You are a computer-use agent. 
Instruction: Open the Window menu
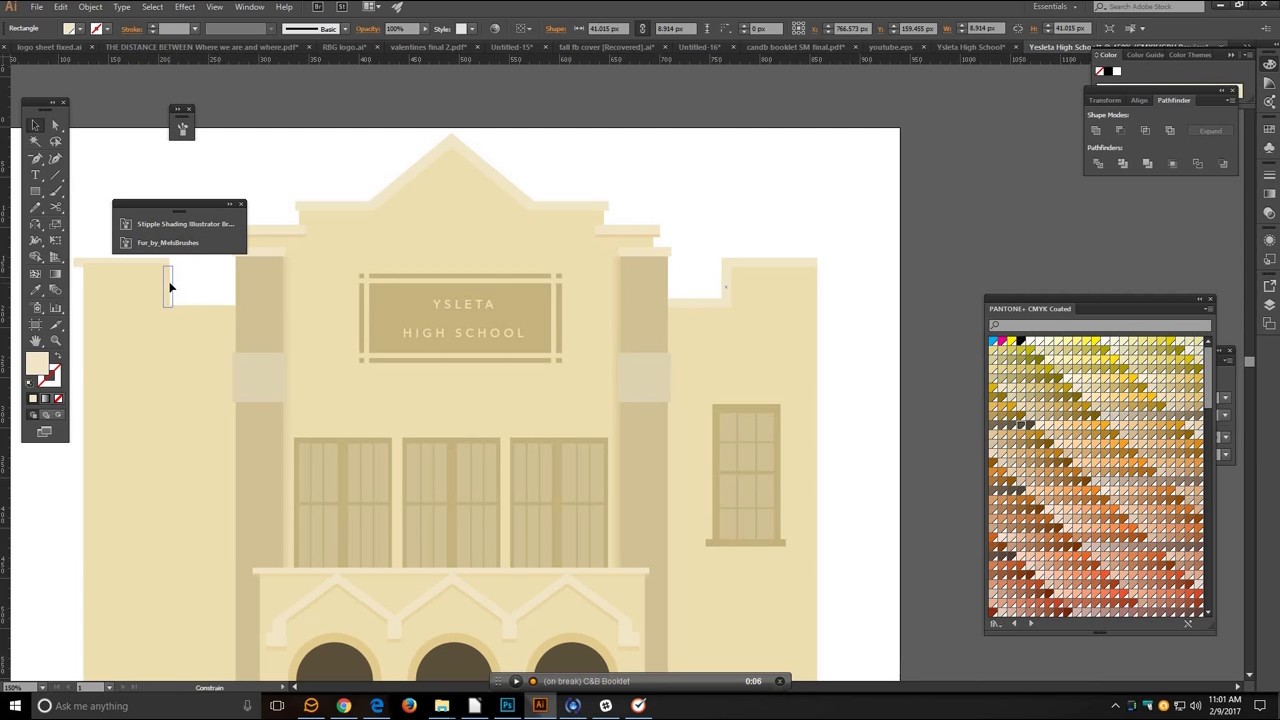[249, 7]
